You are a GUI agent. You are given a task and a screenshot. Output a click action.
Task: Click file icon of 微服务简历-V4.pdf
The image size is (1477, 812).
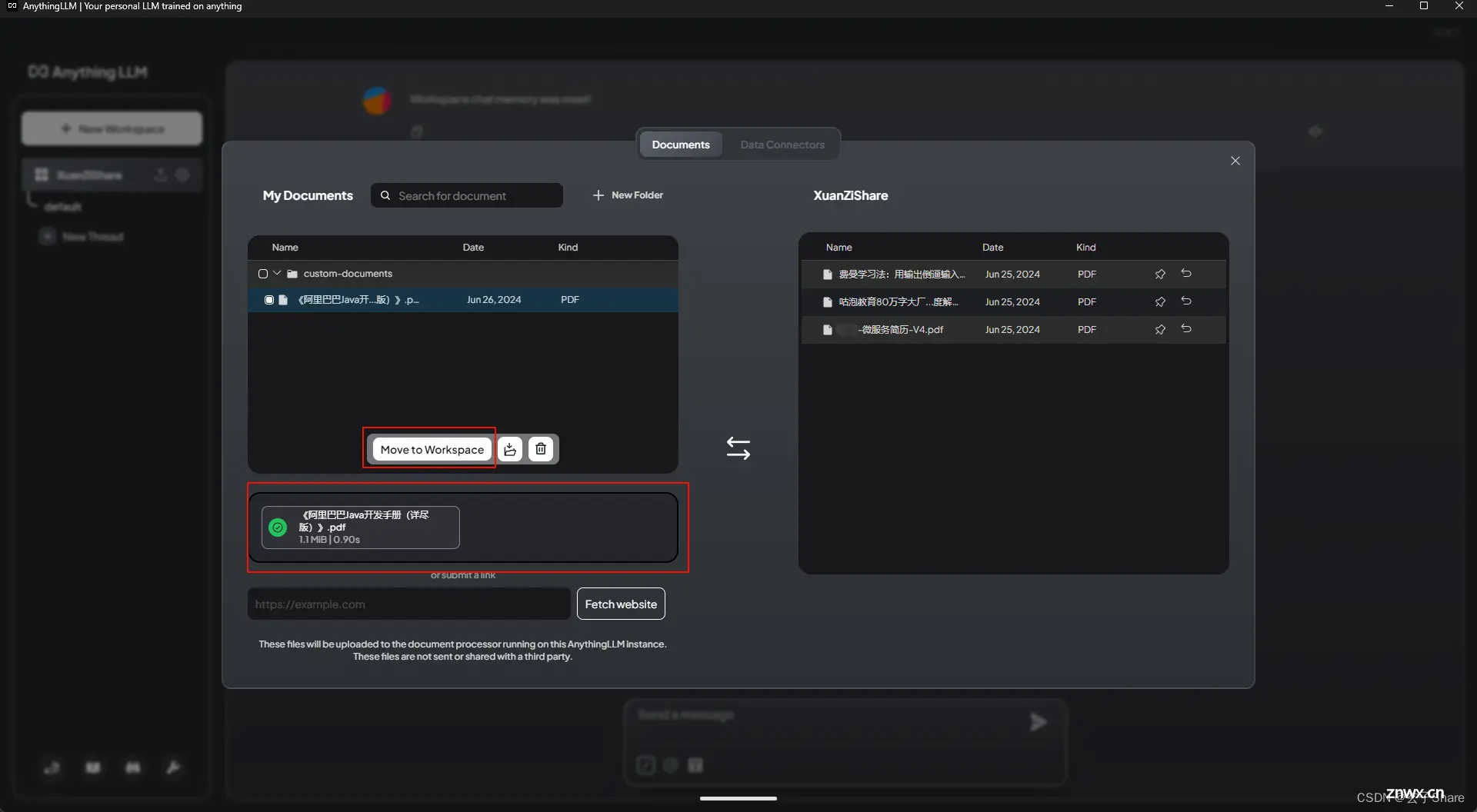tap(828, 330)
